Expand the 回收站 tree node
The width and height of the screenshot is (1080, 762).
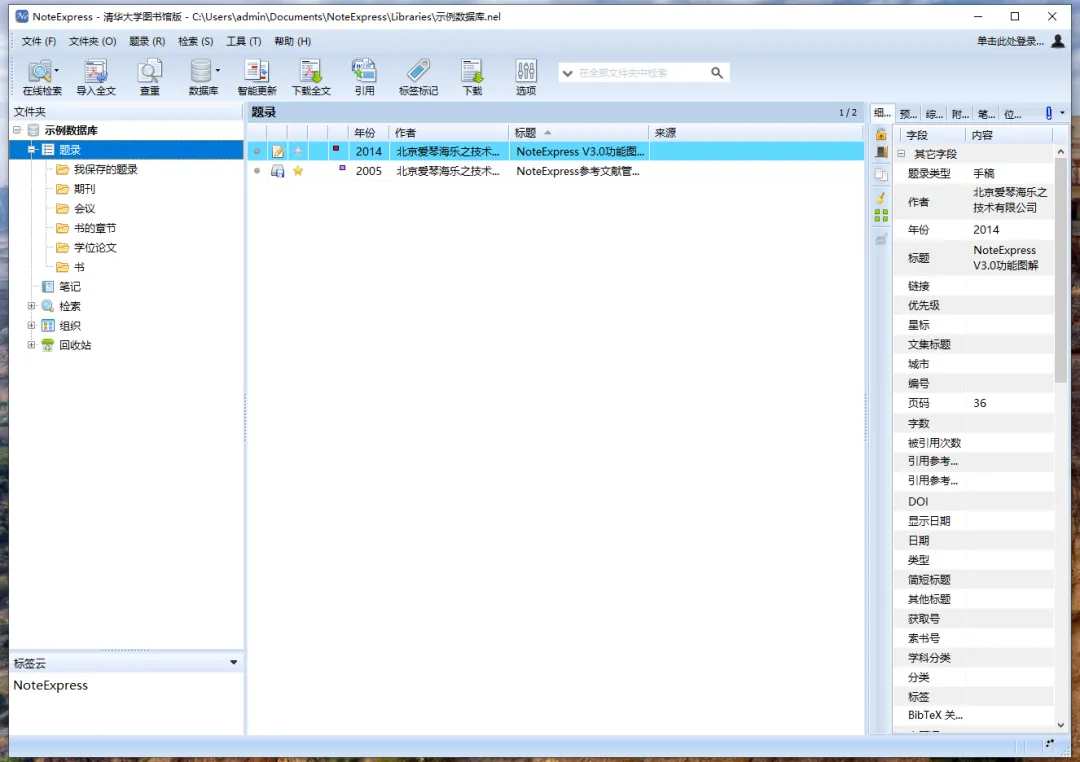pos(32,344)
